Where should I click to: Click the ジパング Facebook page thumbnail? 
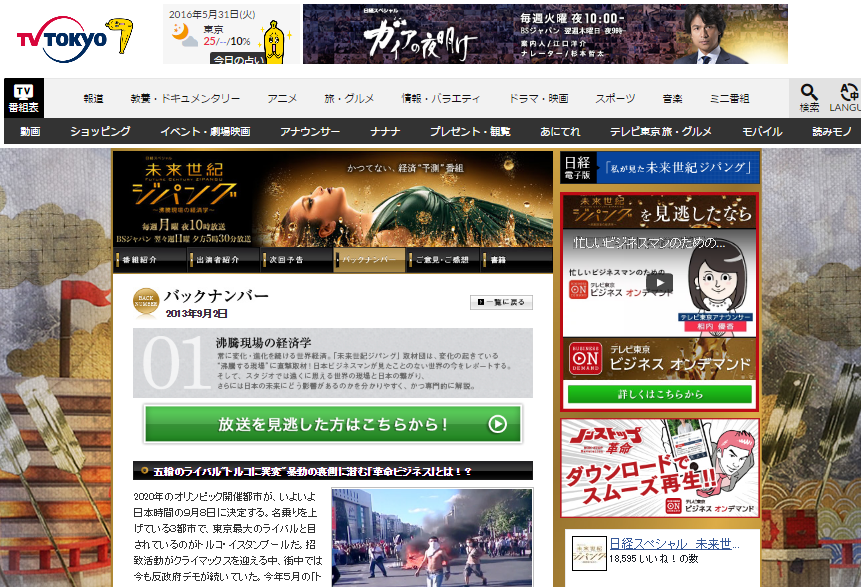tap(589, 553)
